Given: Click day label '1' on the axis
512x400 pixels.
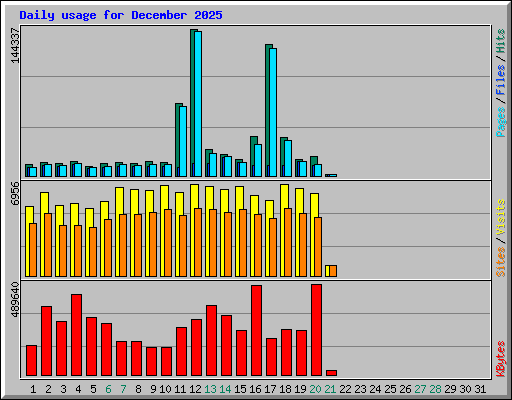Looking at the screenshot, I should 33,389.
